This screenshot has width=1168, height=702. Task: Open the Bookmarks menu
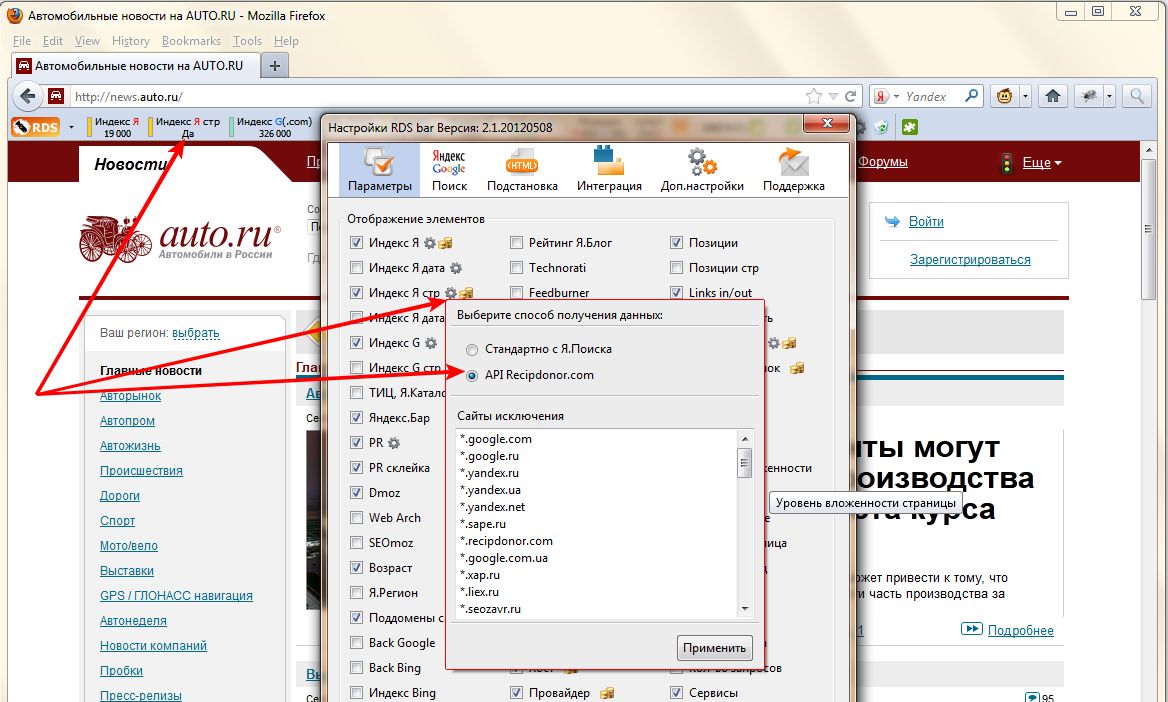pyautogui.click(x=191, y=41)
